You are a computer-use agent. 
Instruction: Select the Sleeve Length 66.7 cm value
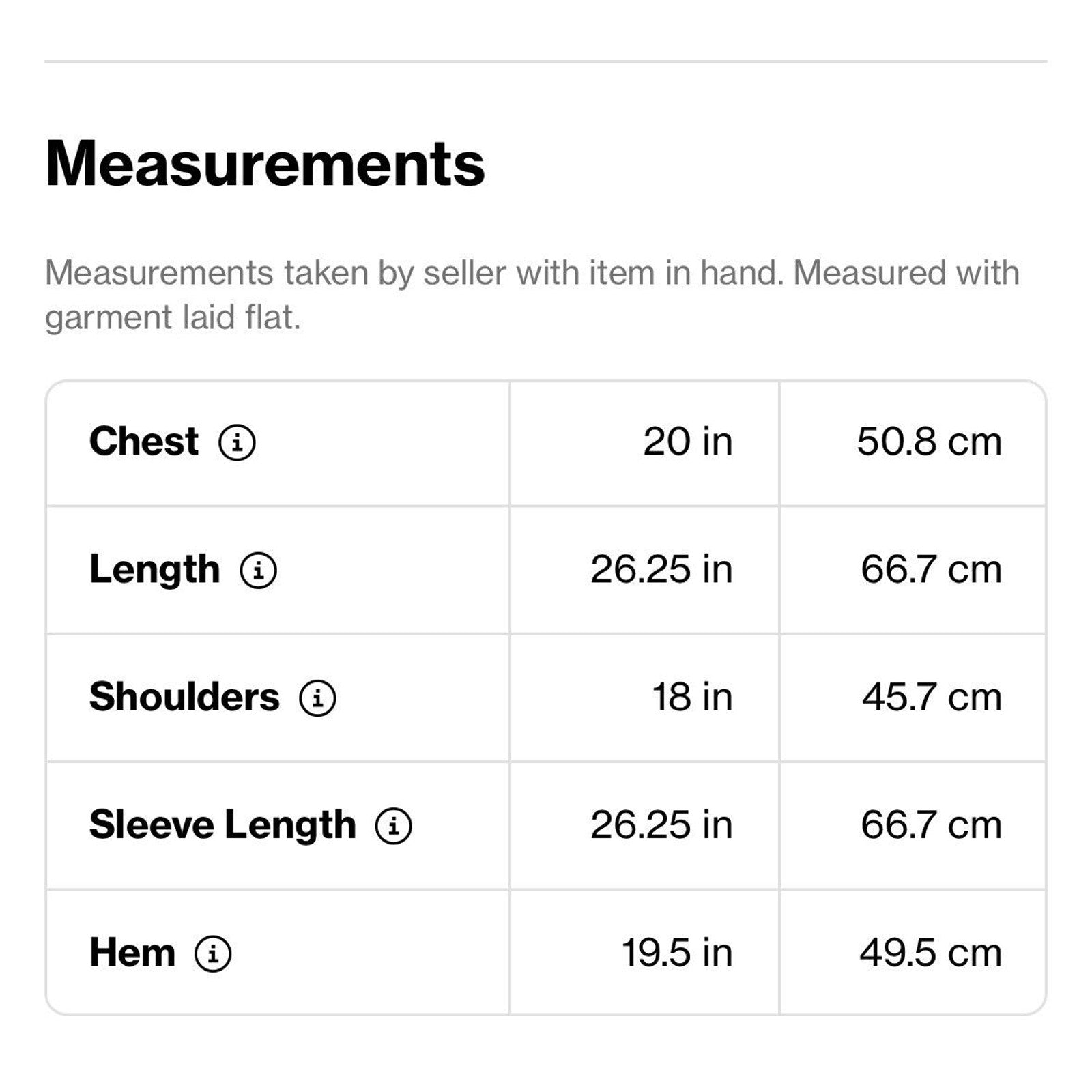[931, 825]
